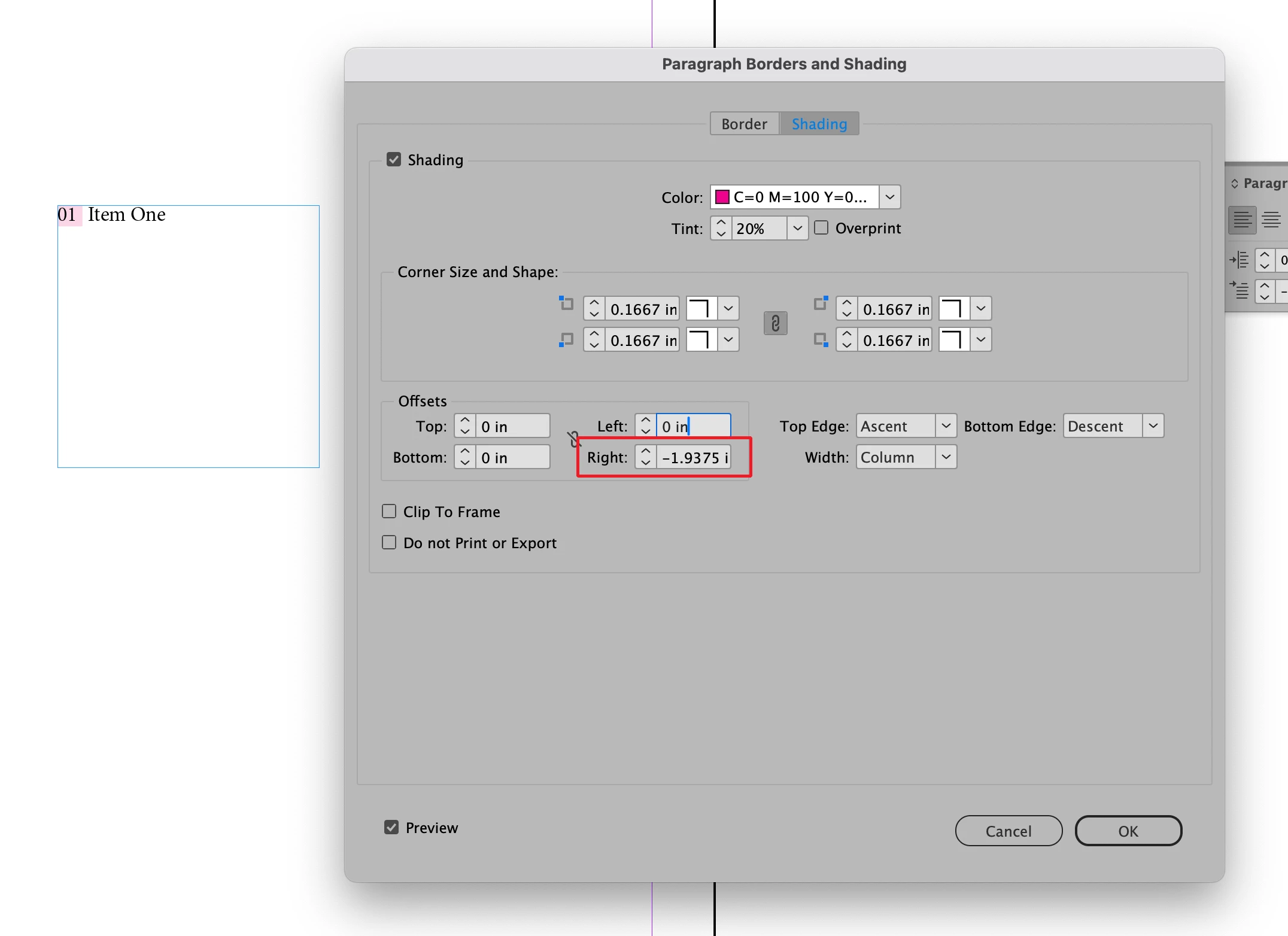This screenshot has height=936, width=1288.
Task: Uncheck the Shading checkbox
Action: point(393,160)
